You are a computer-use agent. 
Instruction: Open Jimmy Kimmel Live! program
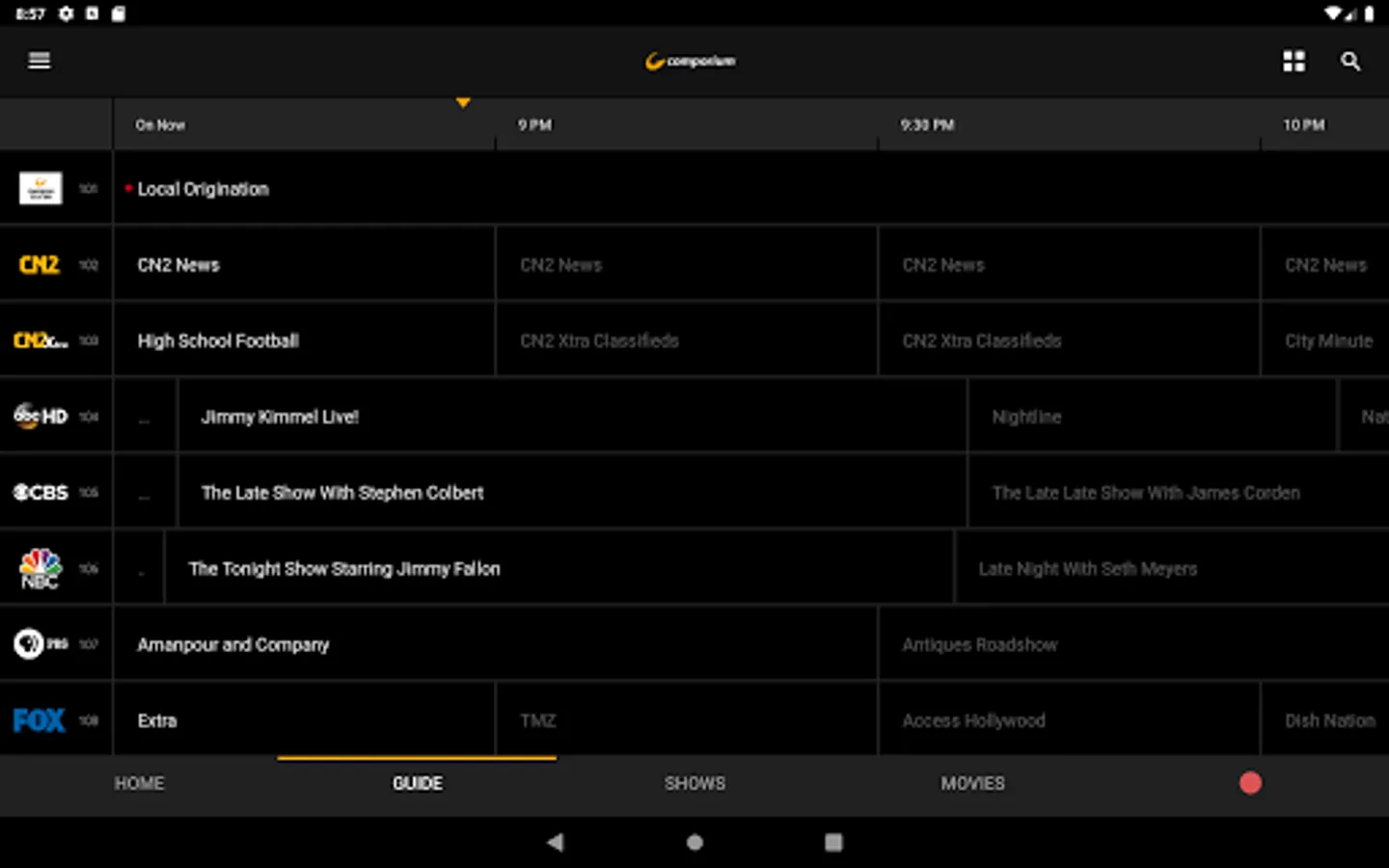click(x=572, y=417)
